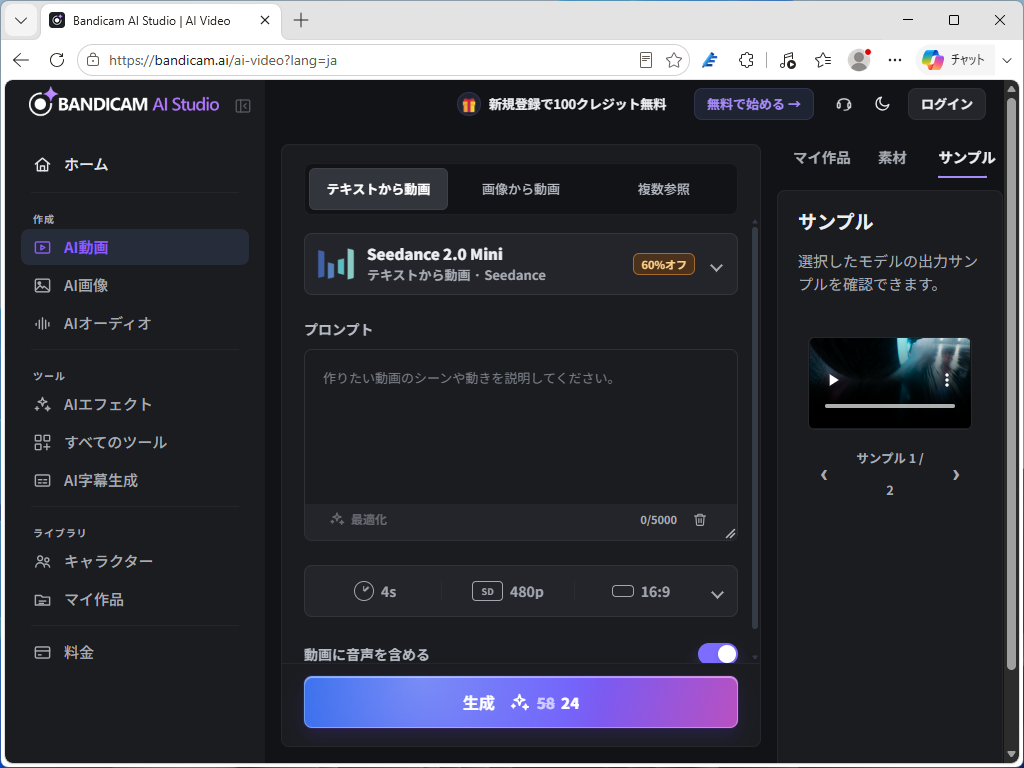Switch to テキストから動画 tab
The image size is (1024, 768).
pyautogui.click(x=378, y=189)
